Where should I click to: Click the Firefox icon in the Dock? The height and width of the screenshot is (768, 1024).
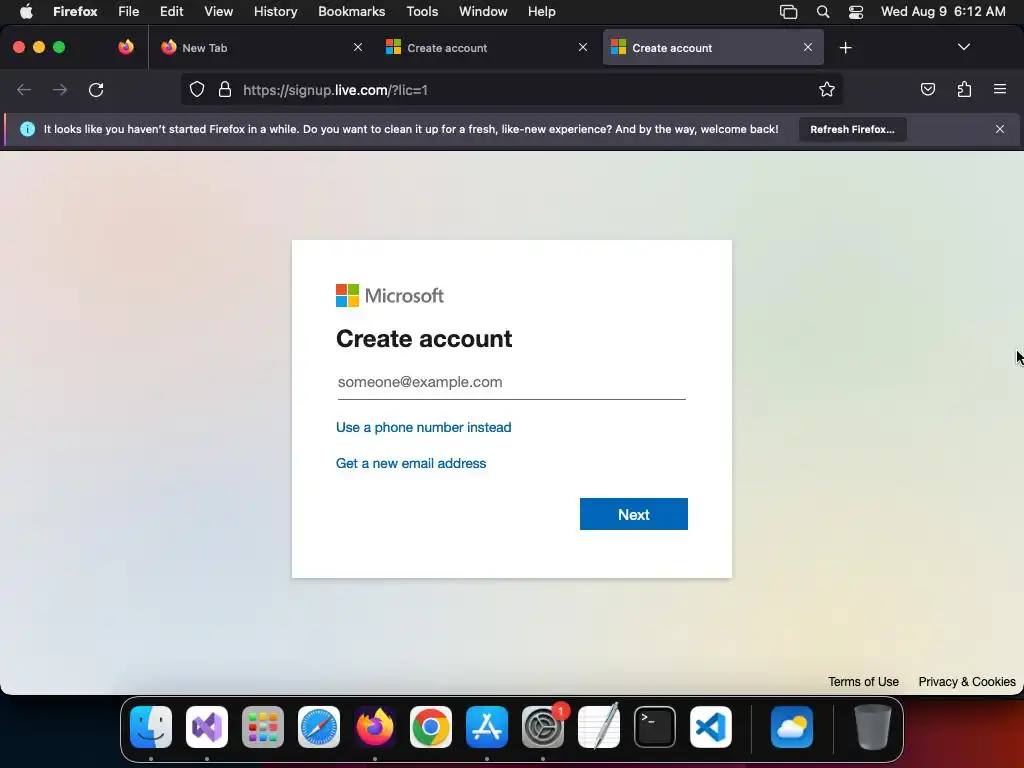[375, 727]
